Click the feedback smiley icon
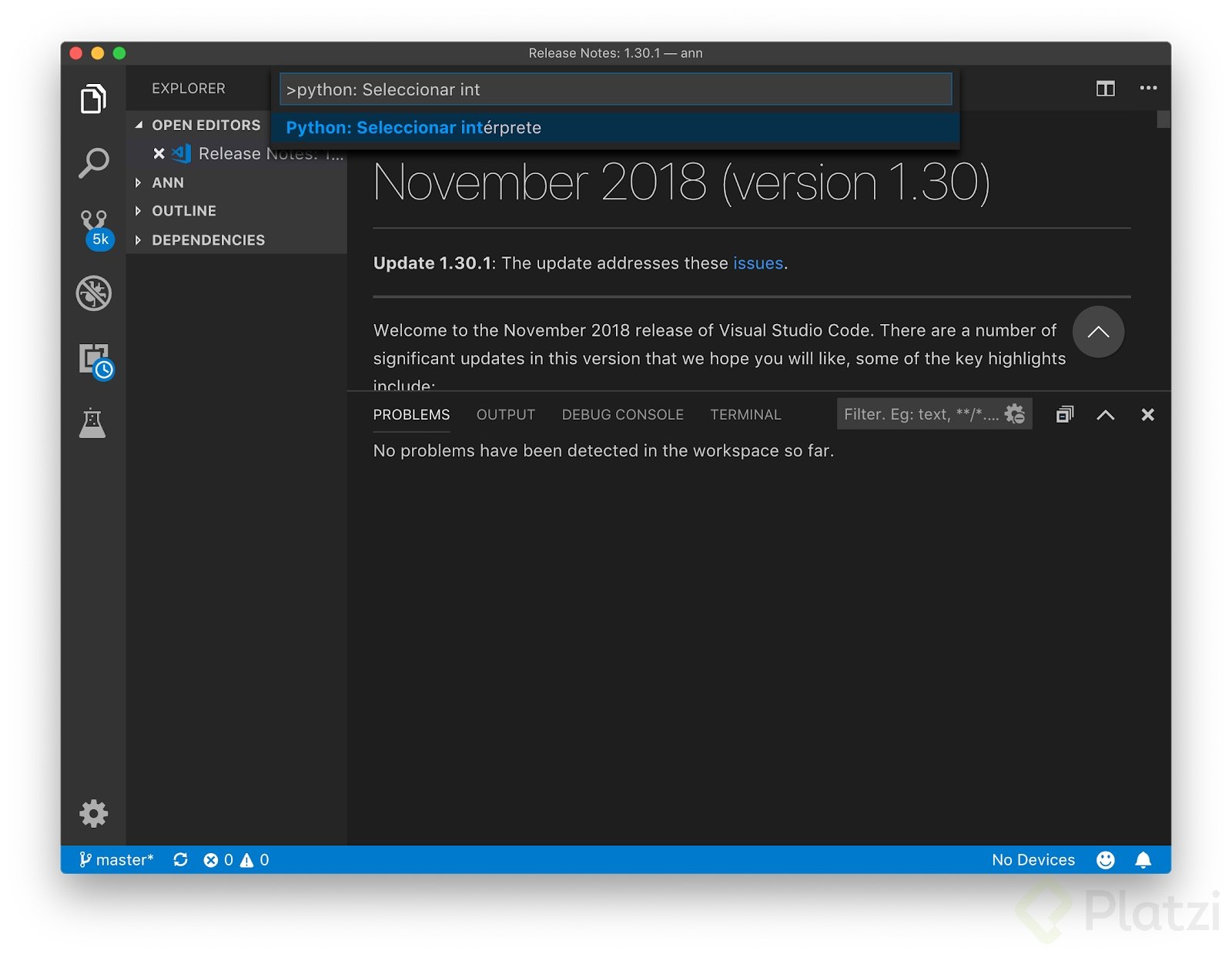Image resolution: width=1232 pixels, height=954 pixels. tap(1105, 859)
